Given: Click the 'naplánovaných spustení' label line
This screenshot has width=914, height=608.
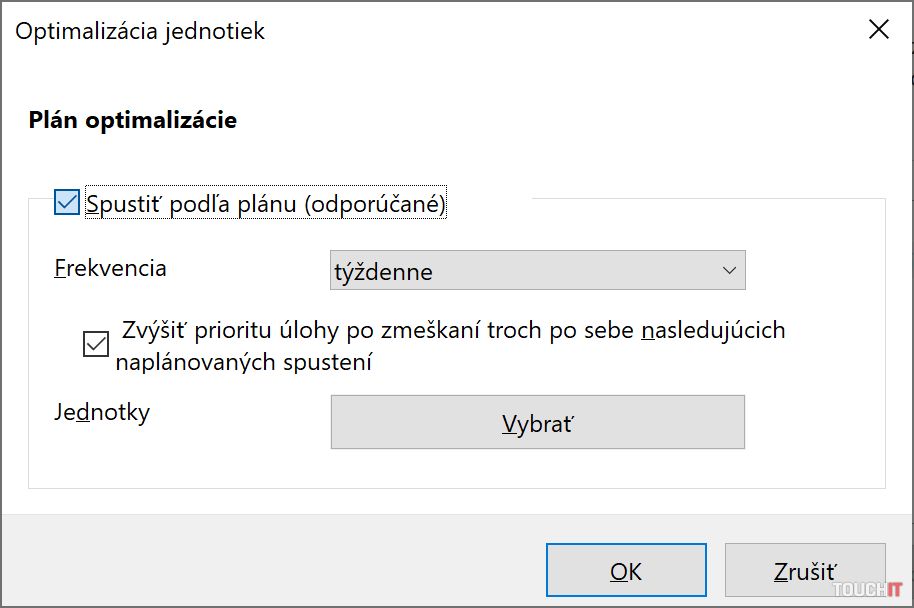Looking at the screenshot, I should click(x=244, y=362).
